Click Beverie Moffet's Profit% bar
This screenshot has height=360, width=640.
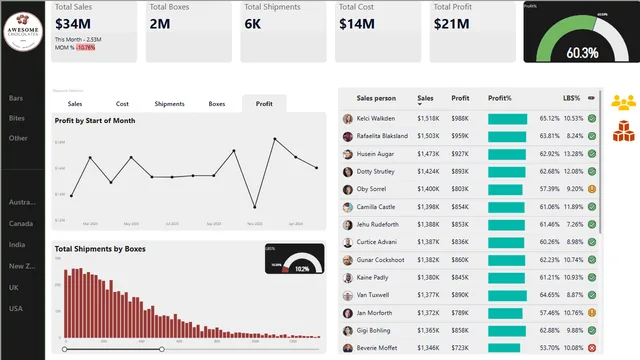pos(504,348)
